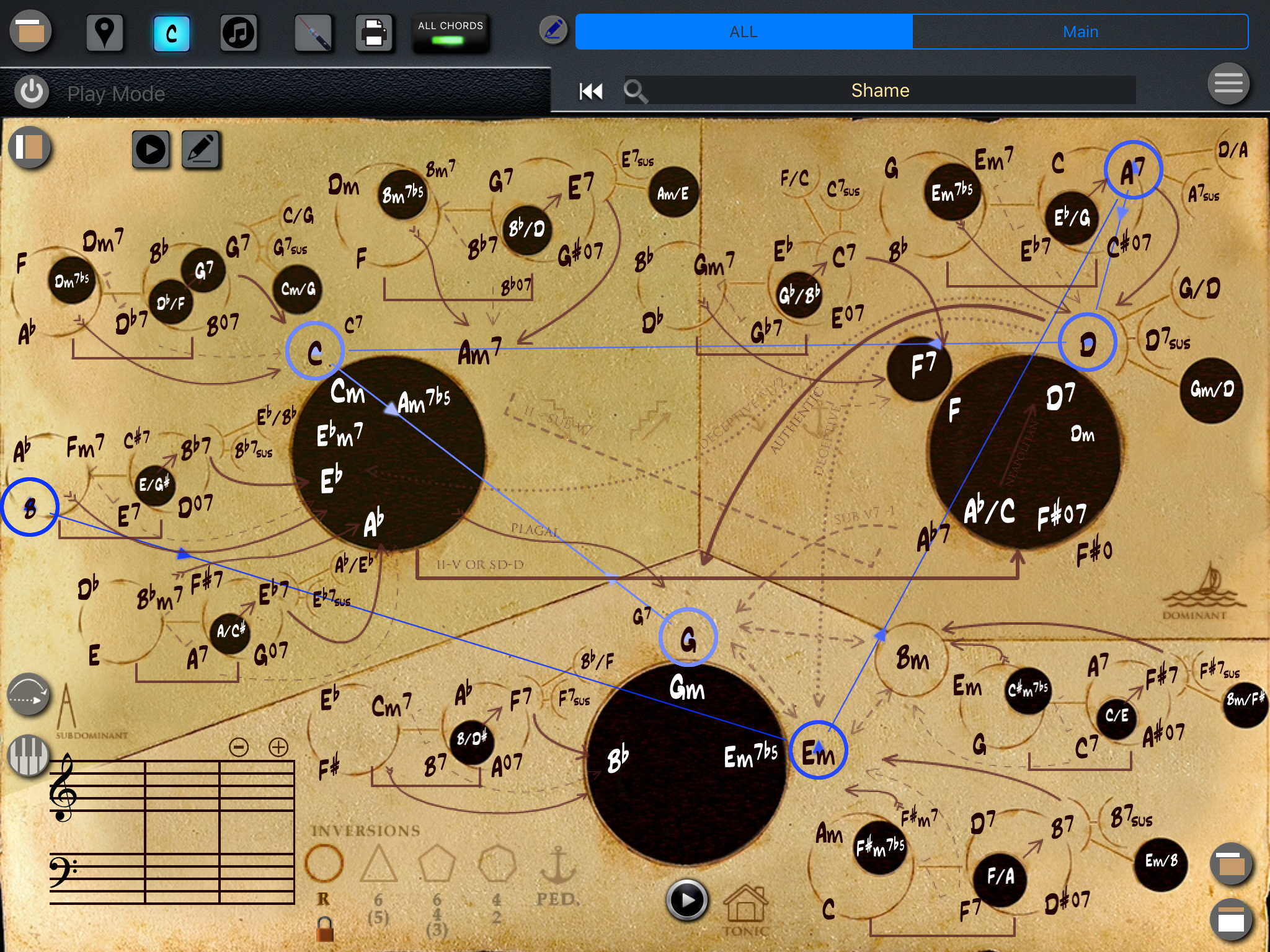
Task: Select the laser pointer tool icon
Action: pyautogui.click(x=313, y=33)
